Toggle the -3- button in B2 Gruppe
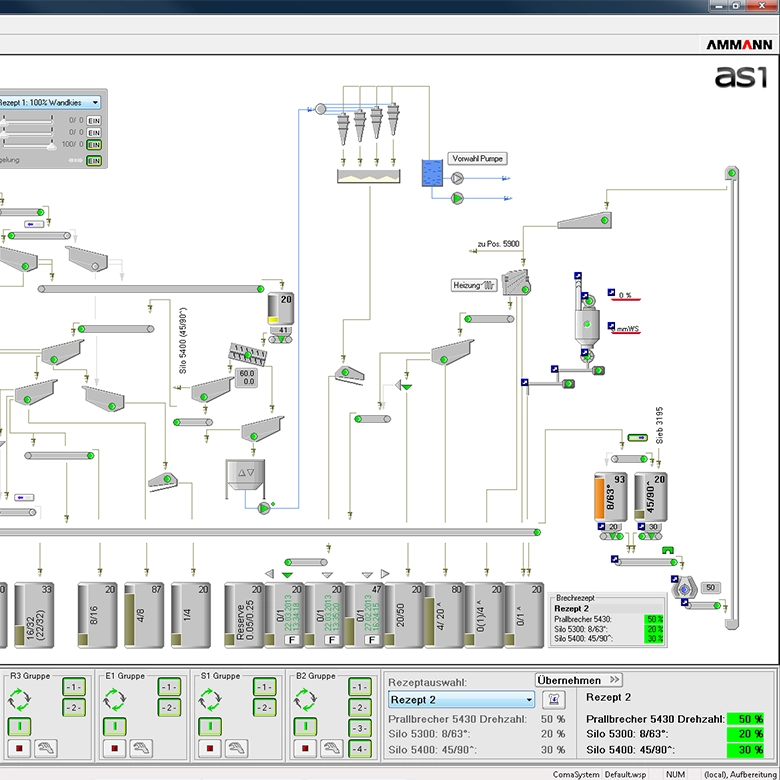 [x=360, y=728]
